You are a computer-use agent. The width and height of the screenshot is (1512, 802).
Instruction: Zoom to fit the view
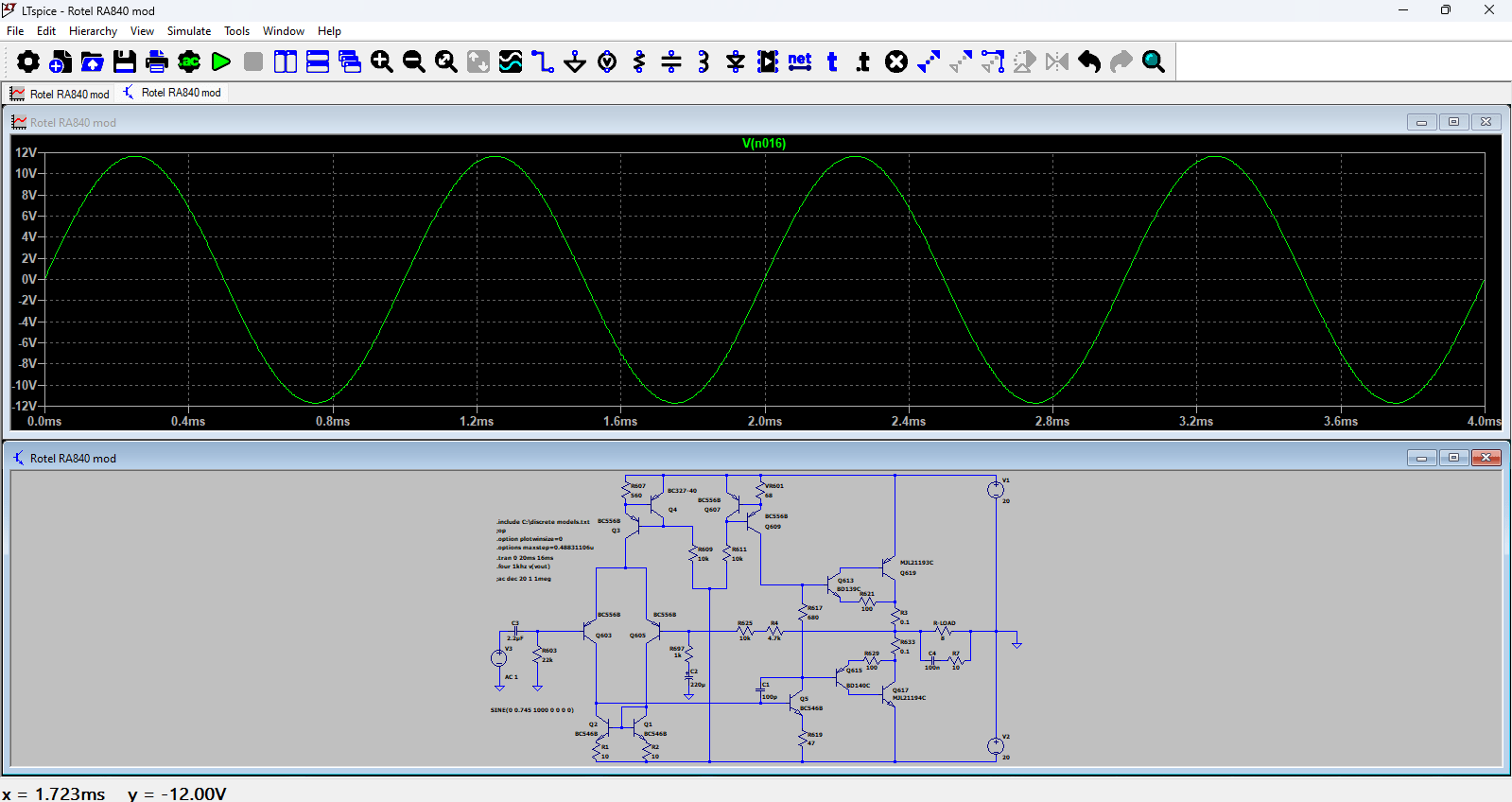click(446, 61)
